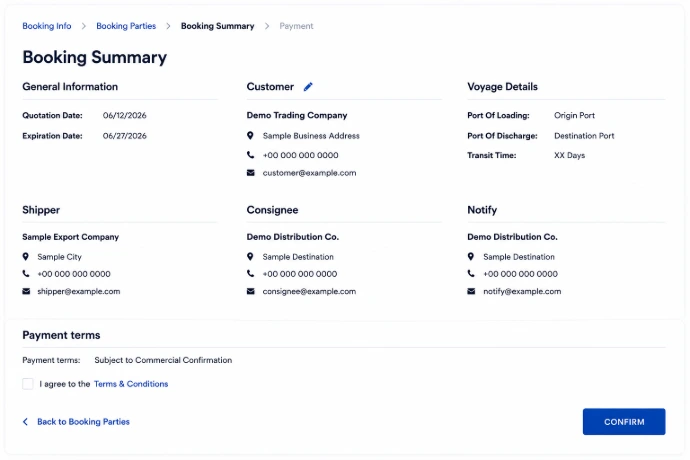Click the consignee@example.com email
The height and width of the screenshot is (460, 690).
click(x=309, y=291)
